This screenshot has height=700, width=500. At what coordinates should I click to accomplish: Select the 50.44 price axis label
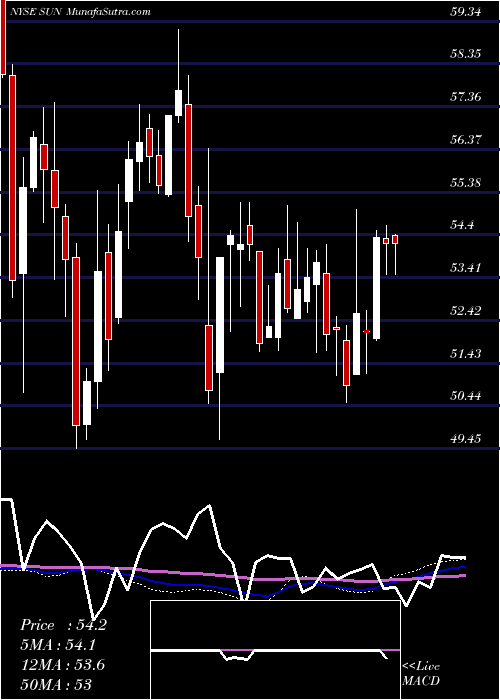[466, 396]
